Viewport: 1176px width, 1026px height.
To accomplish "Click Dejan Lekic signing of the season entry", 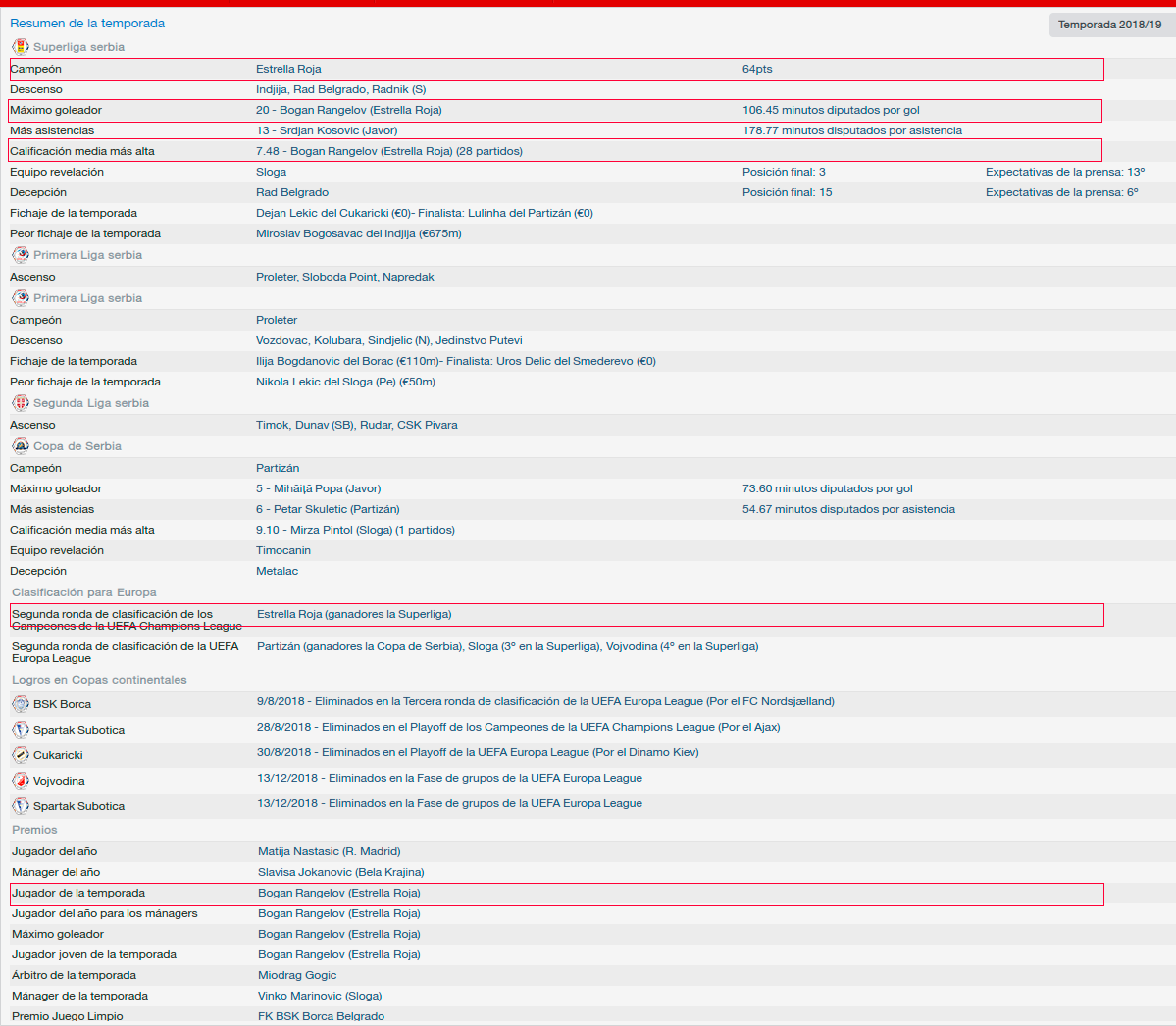I will (425, 213).
